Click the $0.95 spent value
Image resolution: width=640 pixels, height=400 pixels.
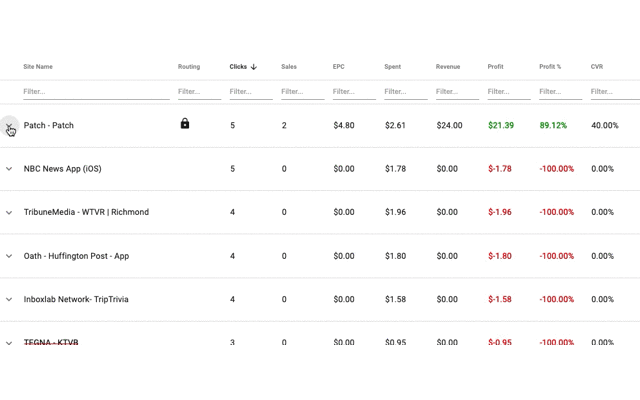[x=395, y=342]
